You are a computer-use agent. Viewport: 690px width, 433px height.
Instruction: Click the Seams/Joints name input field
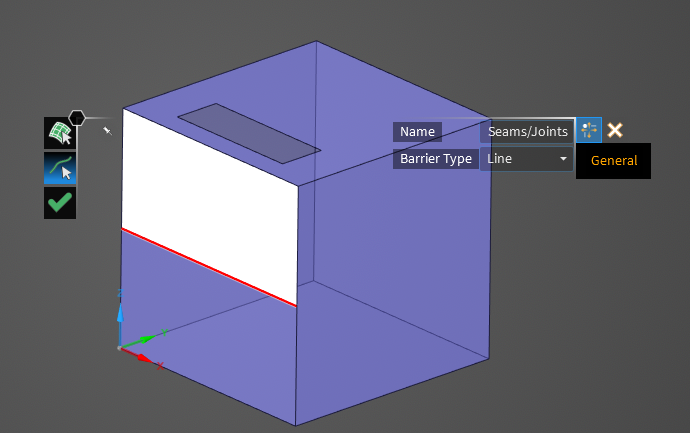[x=527, y=131]
